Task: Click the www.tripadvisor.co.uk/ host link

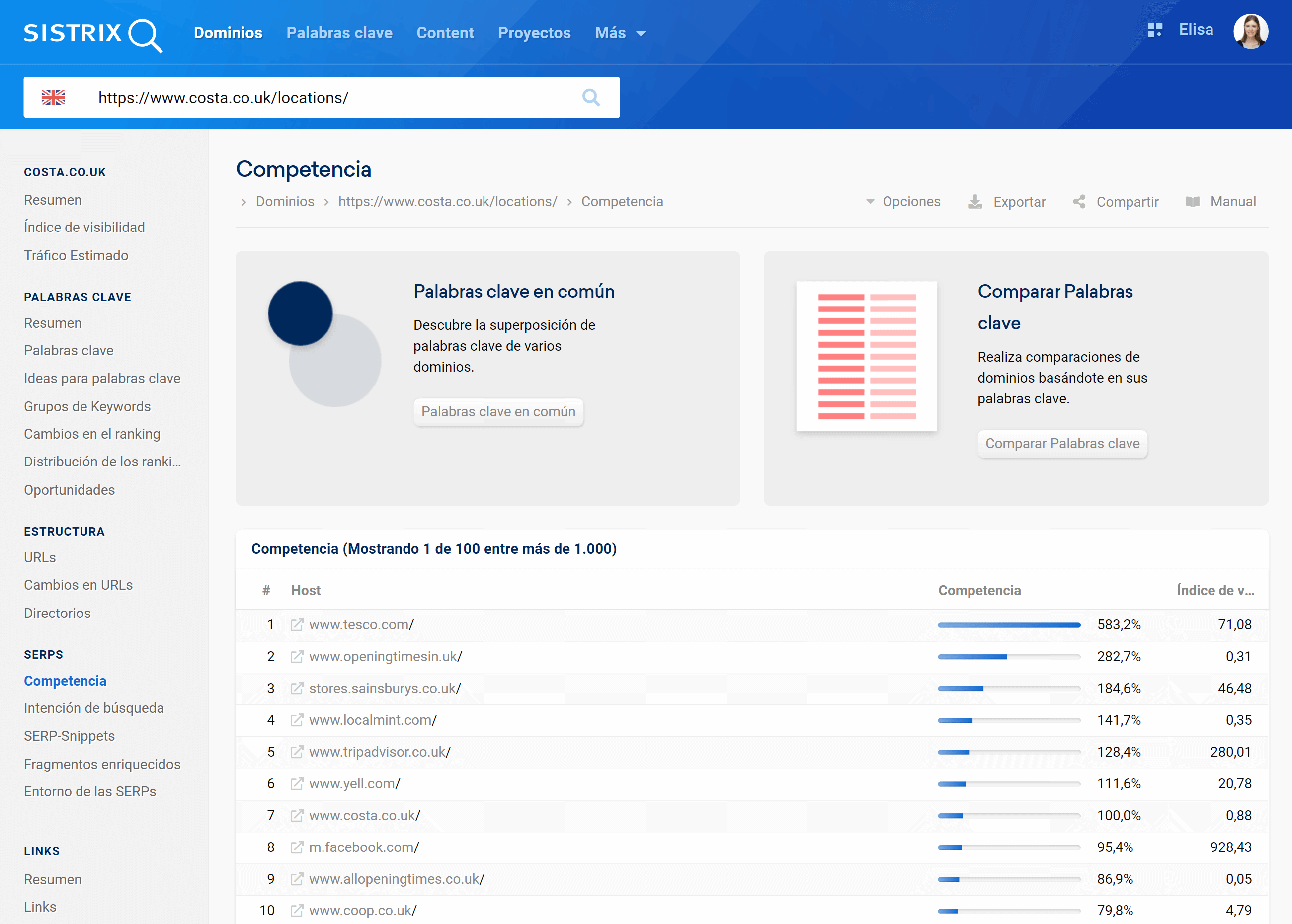Action: coord(380,752)
